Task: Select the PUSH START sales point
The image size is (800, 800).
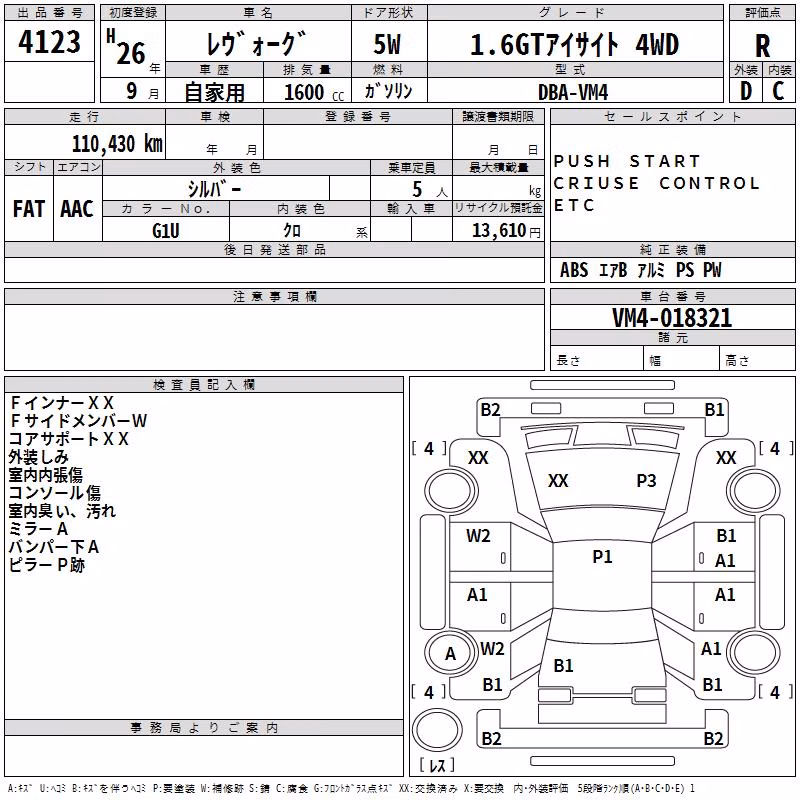Action: click(x=627, y=161)
